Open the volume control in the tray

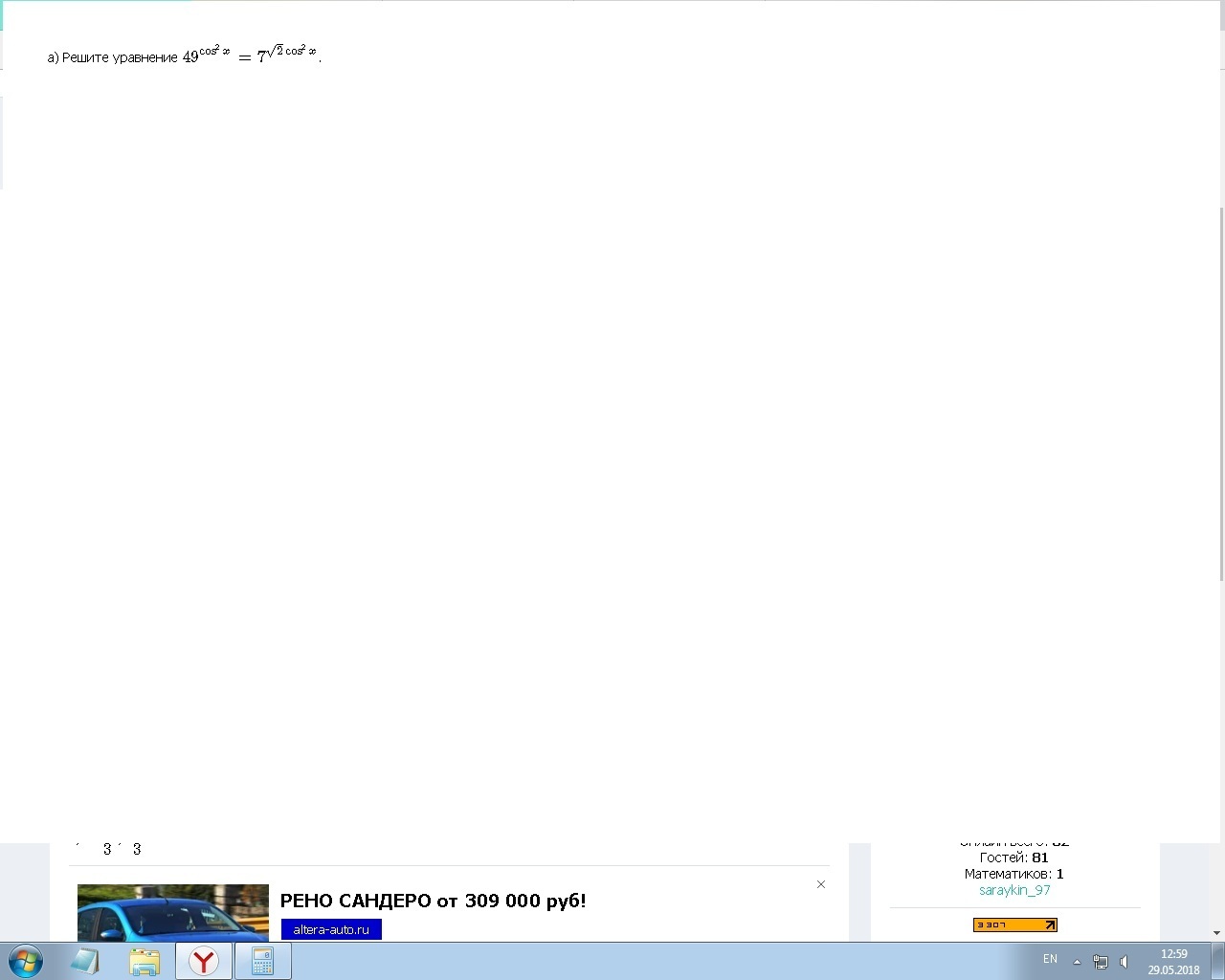point(1123,960)
